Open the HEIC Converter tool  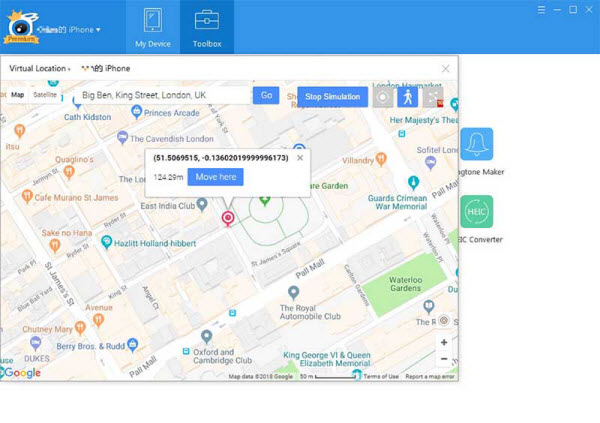tap(477, 211)
